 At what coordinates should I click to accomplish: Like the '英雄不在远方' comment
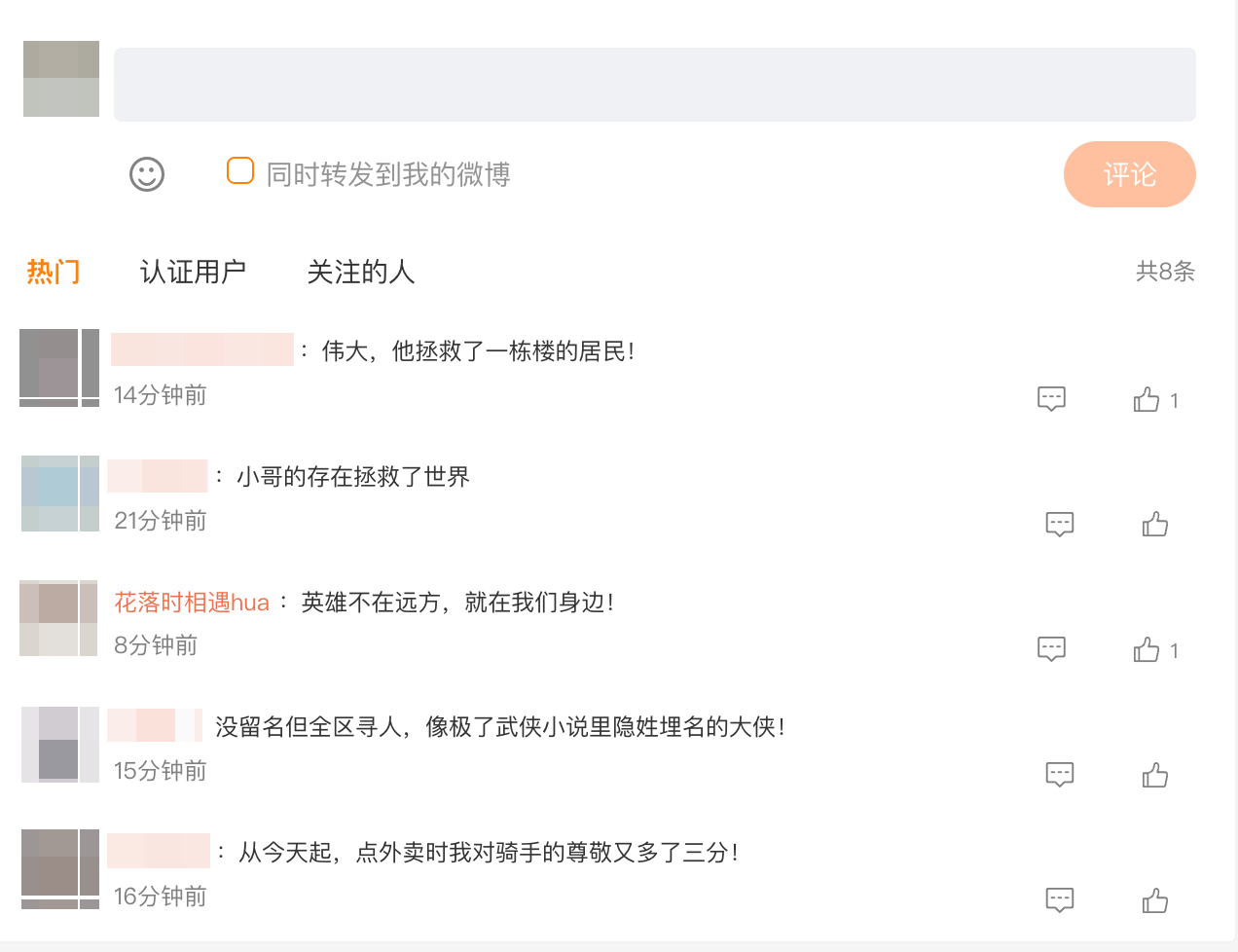click(x=1147, y=650)
